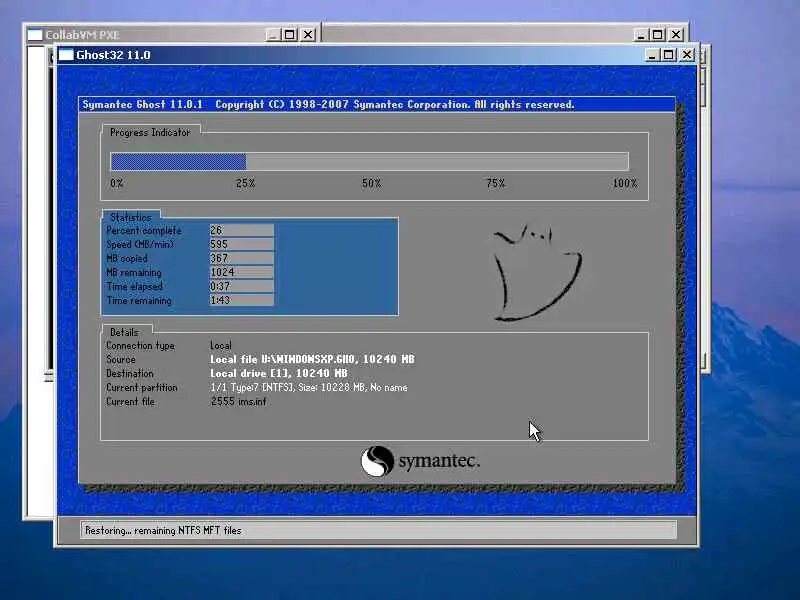Click the 25% progress scale label
The width and height of the screenshot is (800, 600).
point(245,183)
